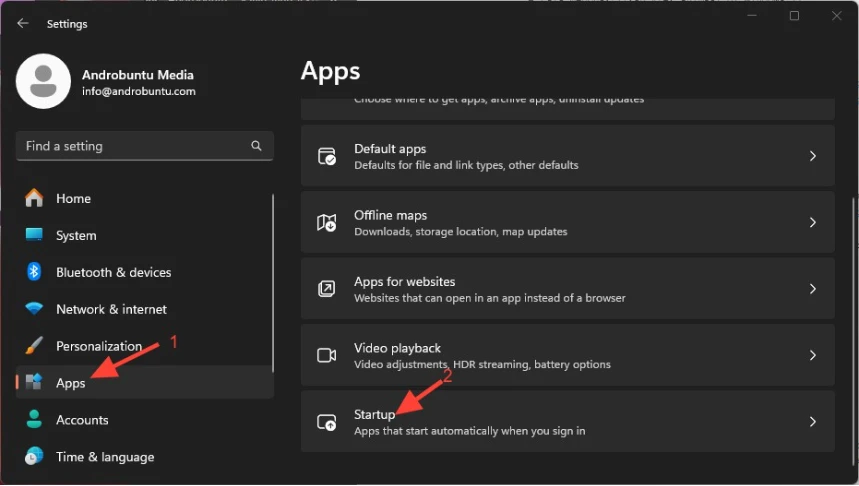Click the user profile avatar picture
This screenshot has height=486, width=859.
43,81
